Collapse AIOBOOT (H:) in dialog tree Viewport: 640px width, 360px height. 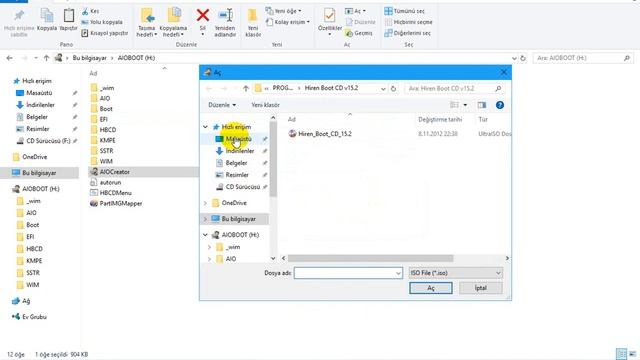point(205,235)
